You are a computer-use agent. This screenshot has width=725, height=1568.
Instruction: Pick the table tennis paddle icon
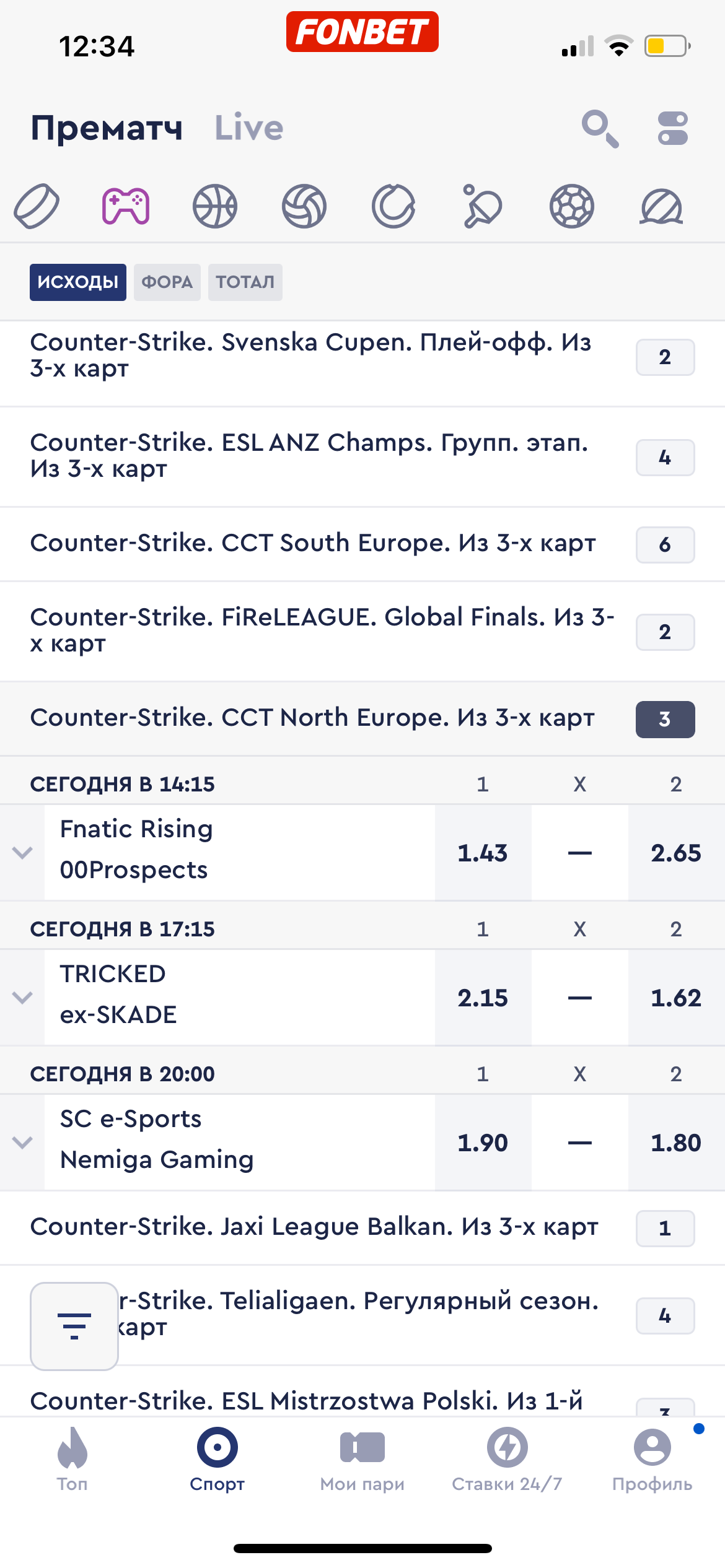click(483, 206)
